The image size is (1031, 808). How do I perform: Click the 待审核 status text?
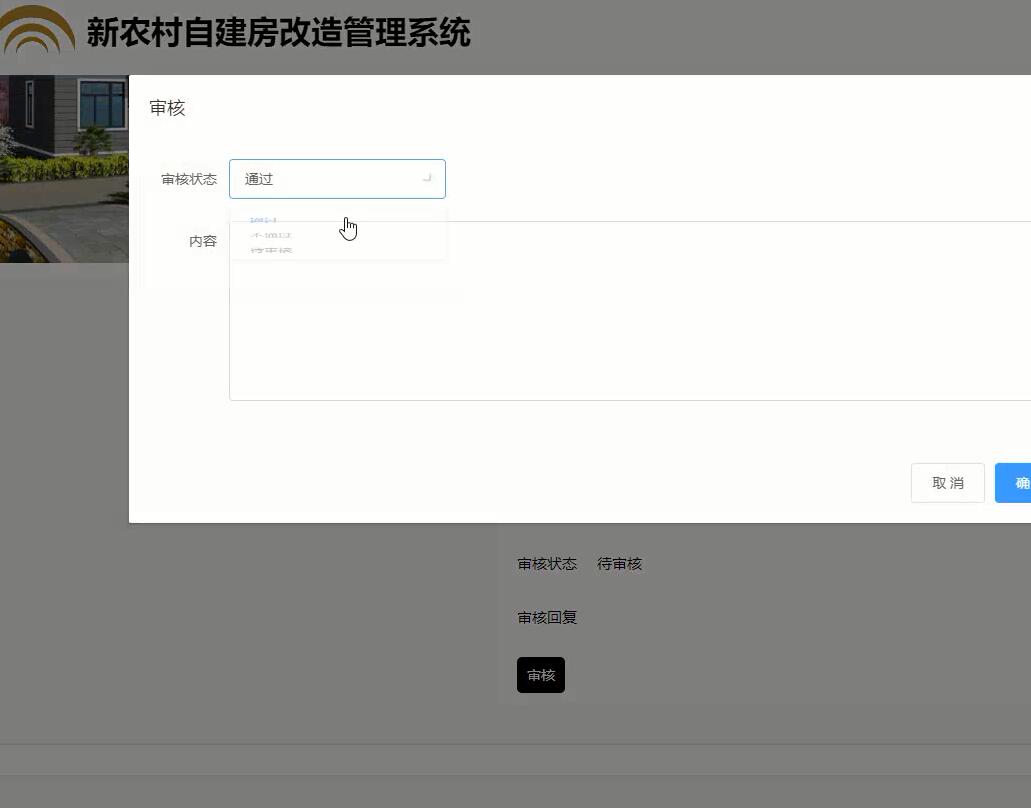click(x=619, y=563)
